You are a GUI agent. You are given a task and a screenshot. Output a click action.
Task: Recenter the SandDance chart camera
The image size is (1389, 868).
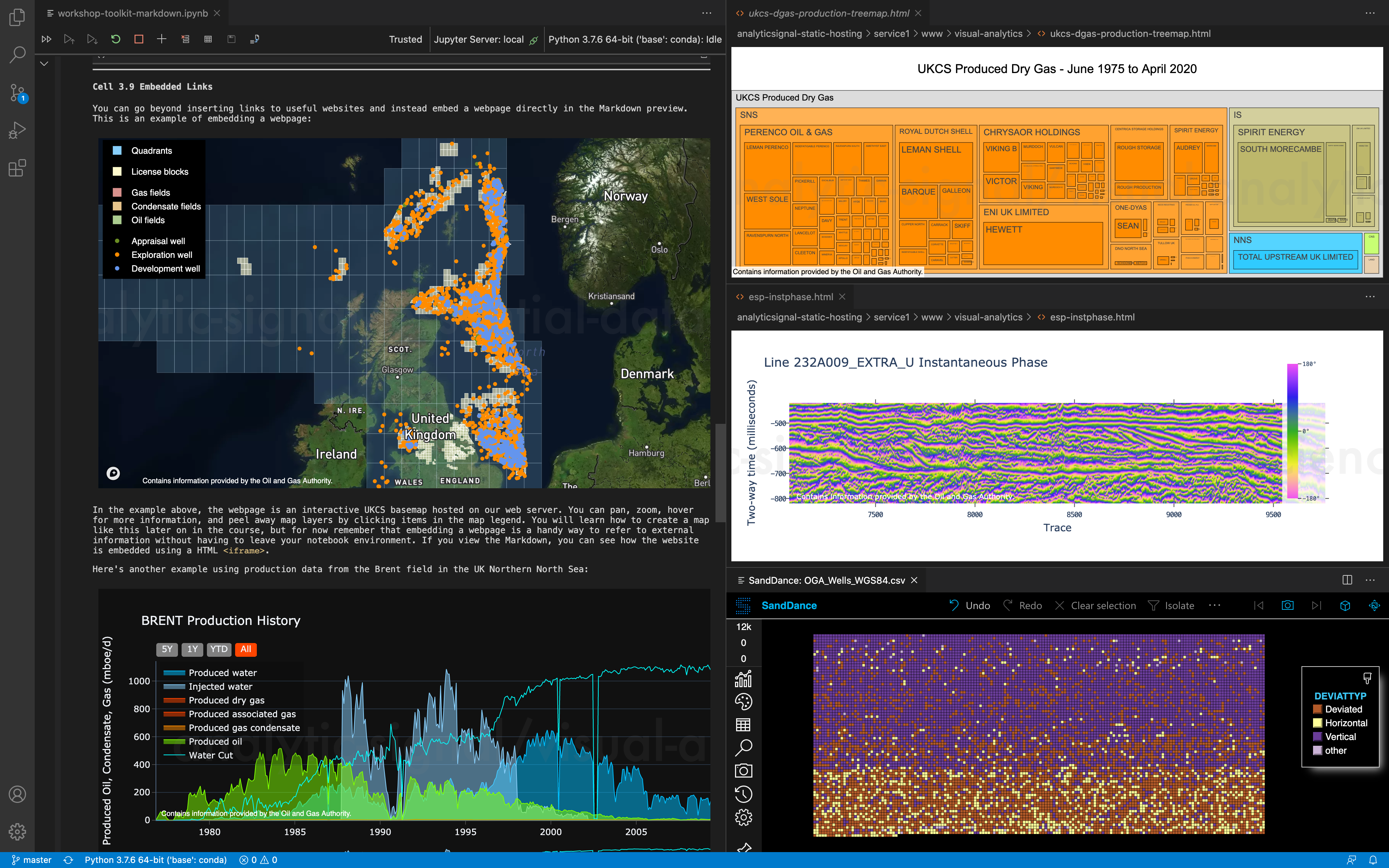(1374, 606)
